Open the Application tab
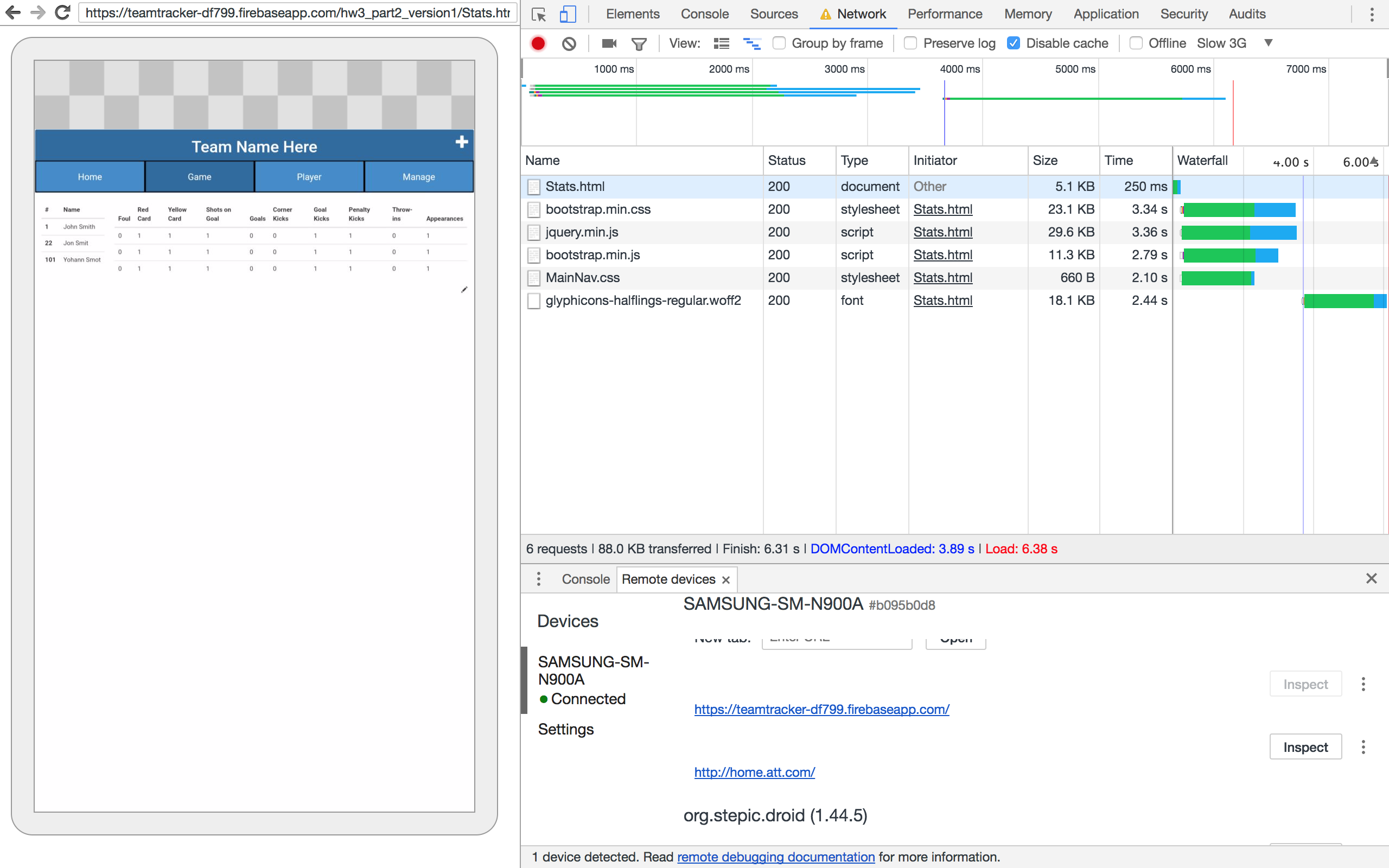1389x868 pixels. click(1106, 14)
